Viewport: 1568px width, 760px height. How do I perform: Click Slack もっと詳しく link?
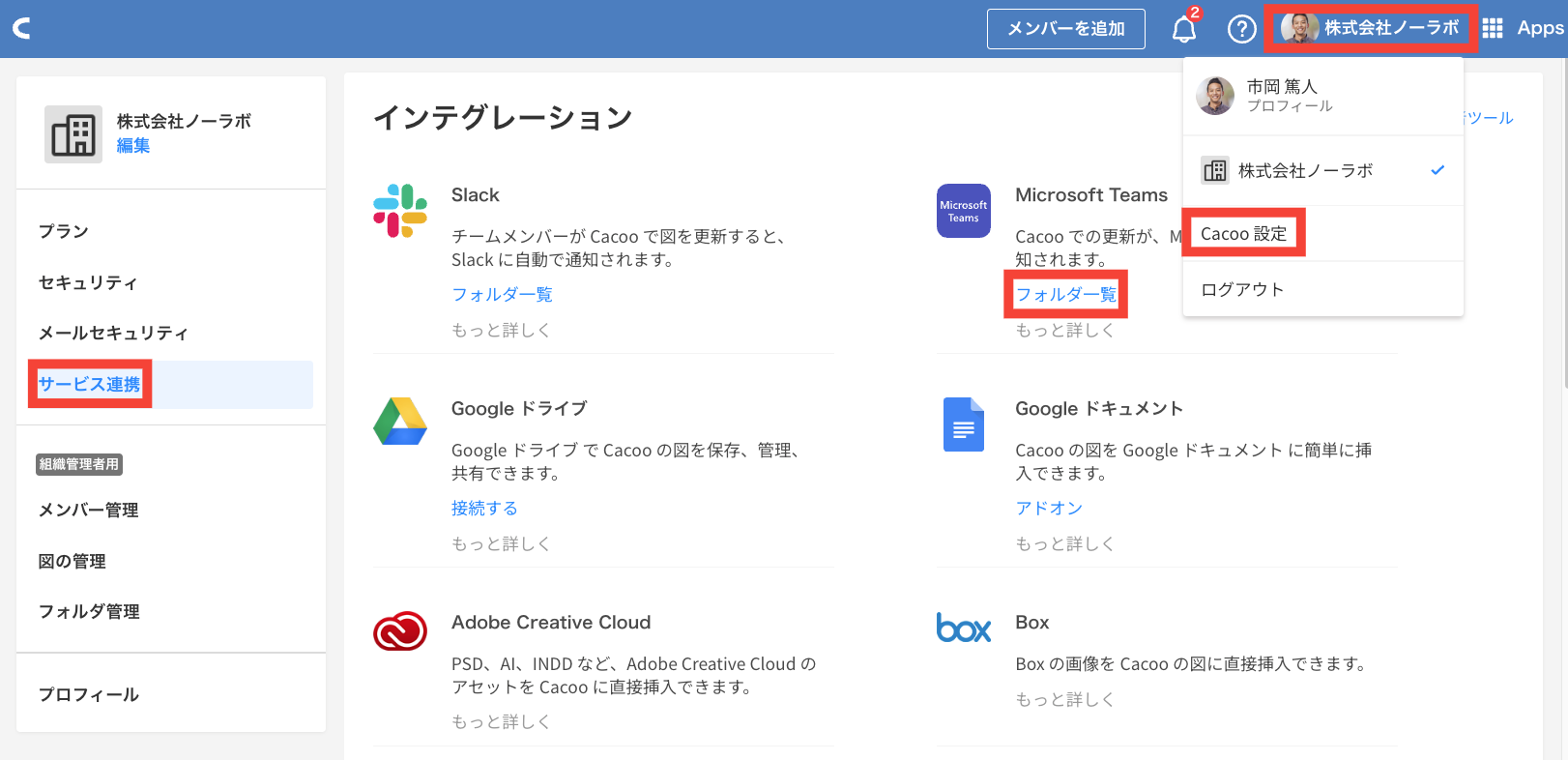(501, 330)
